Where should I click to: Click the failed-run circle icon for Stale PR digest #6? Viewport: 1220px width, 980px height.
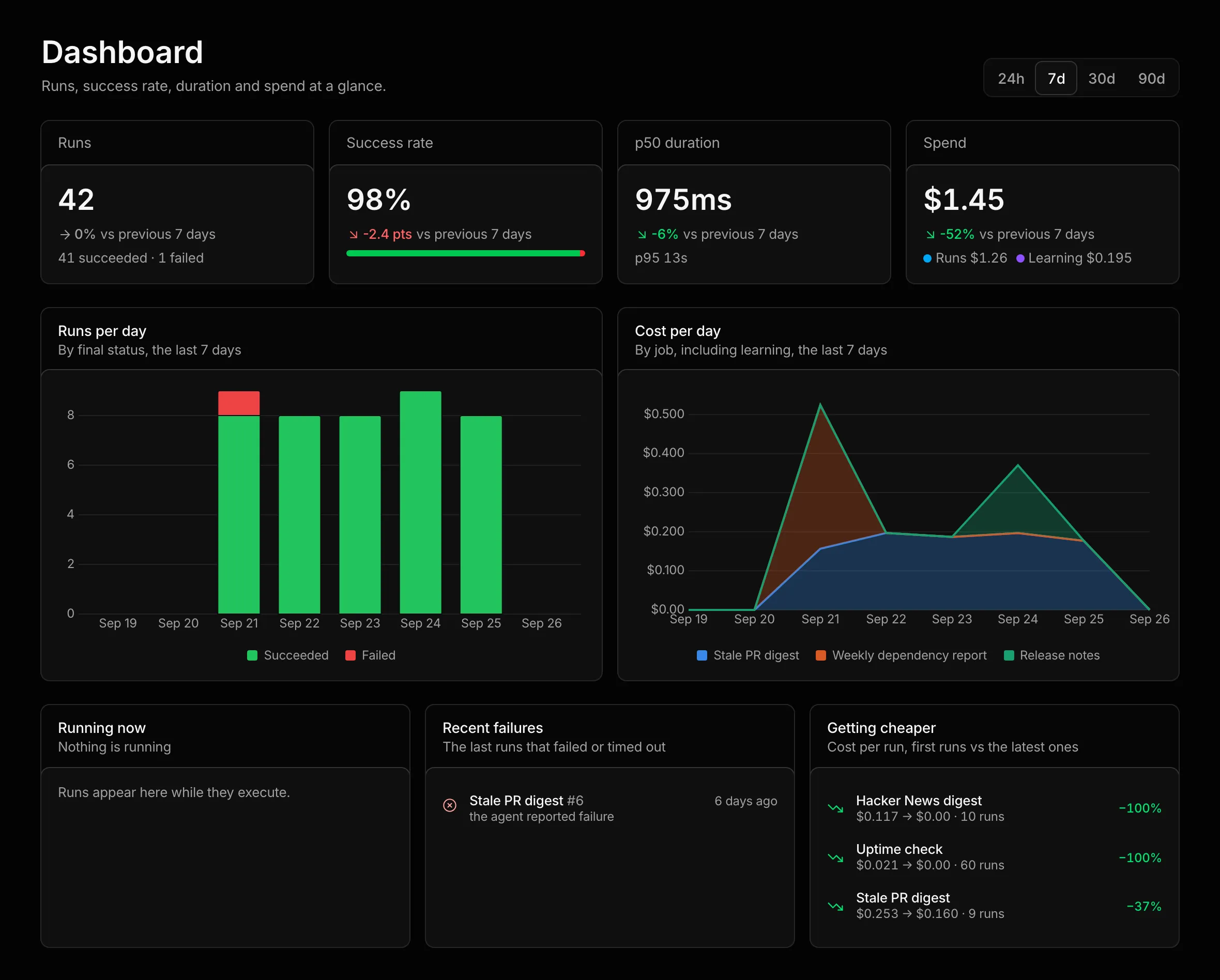[450, 805]
